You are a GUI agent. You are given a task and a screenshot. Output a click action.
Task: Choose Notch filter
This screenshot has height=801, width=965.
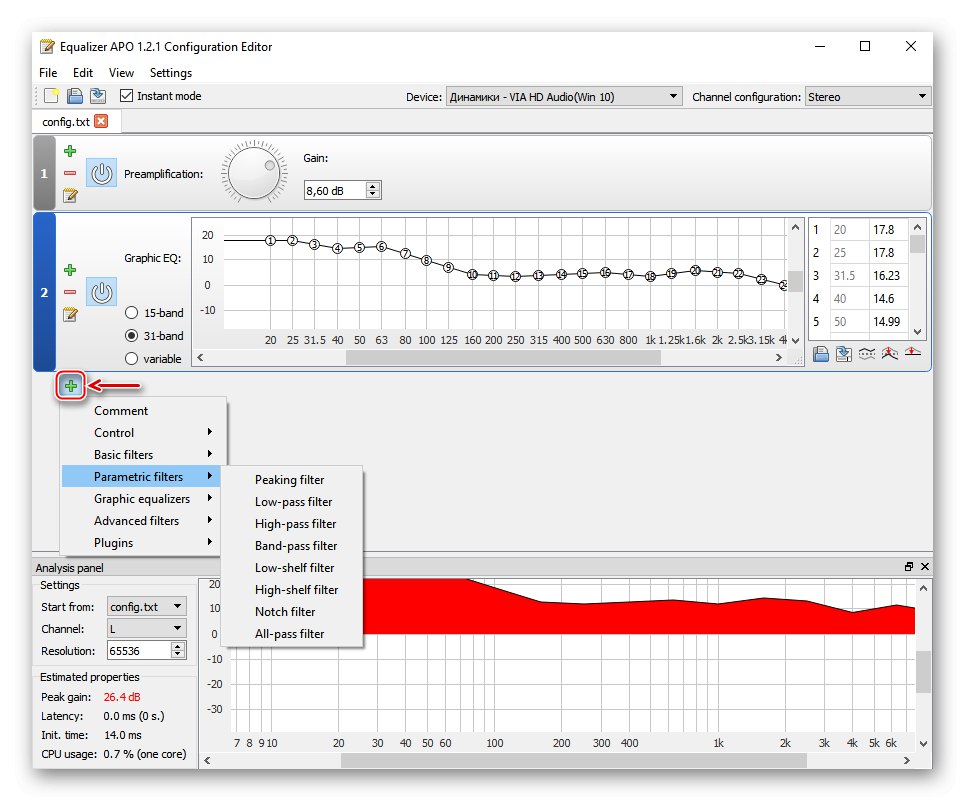292,612
